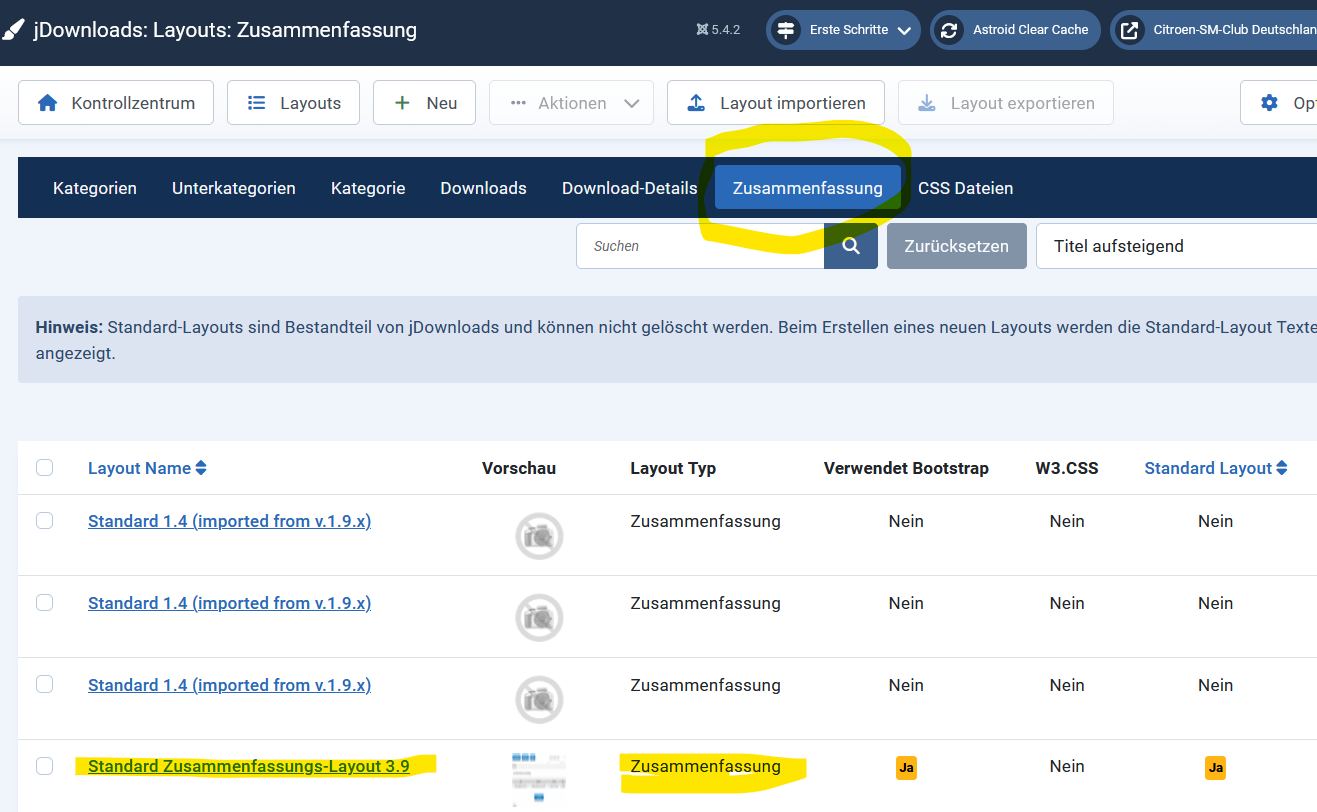The image size is (1317, 812).
Task: Click the external link icon for Citroen-SM-Club
Action: 1128,30
